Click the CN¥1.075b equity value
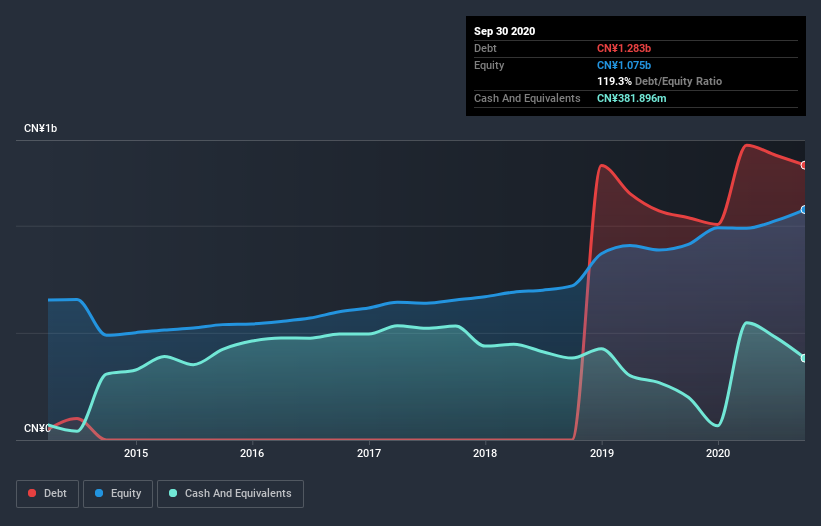This screenshot has width=821, height=526. click(624, 65)
